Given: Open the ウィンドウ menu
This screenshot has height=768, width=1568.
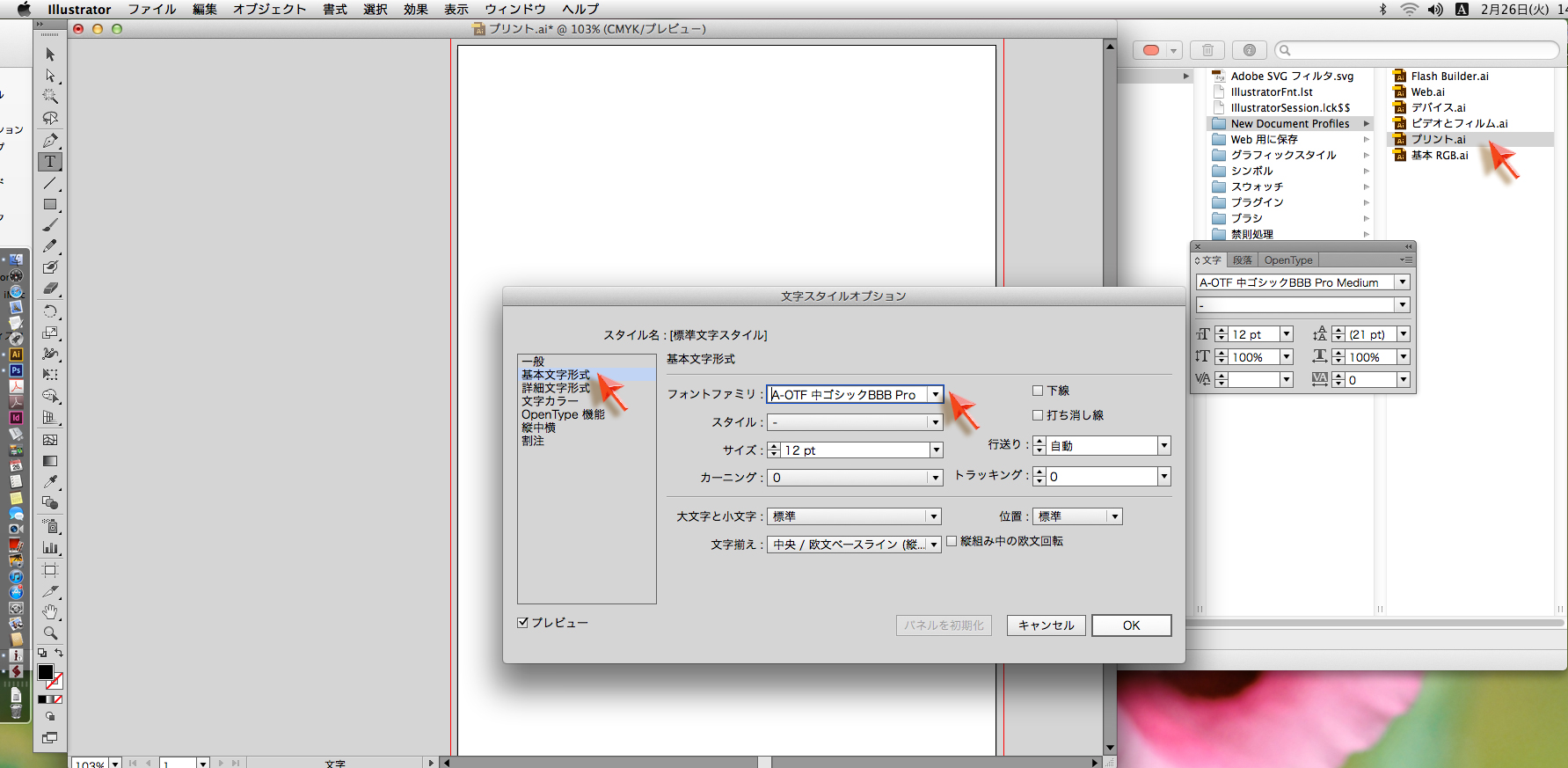Looking at the screenshot, I should [x=515, y=9].
